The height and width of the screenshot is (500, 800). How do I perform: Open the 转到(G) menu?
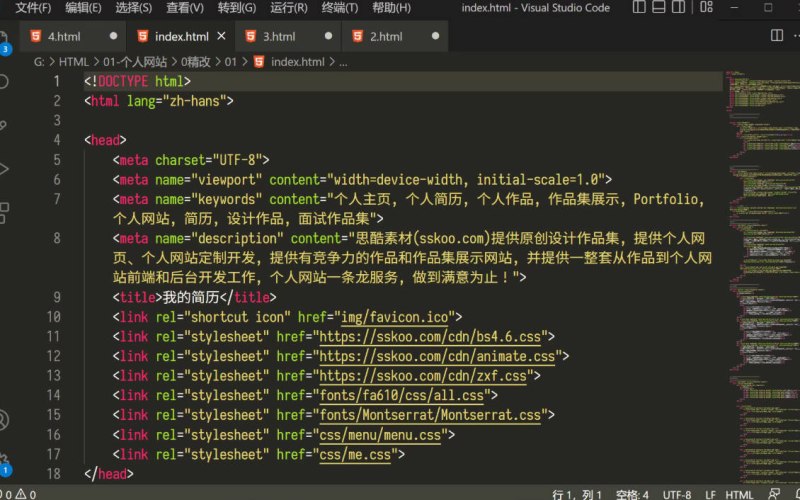pyautogui.click(x=237, y=8)
